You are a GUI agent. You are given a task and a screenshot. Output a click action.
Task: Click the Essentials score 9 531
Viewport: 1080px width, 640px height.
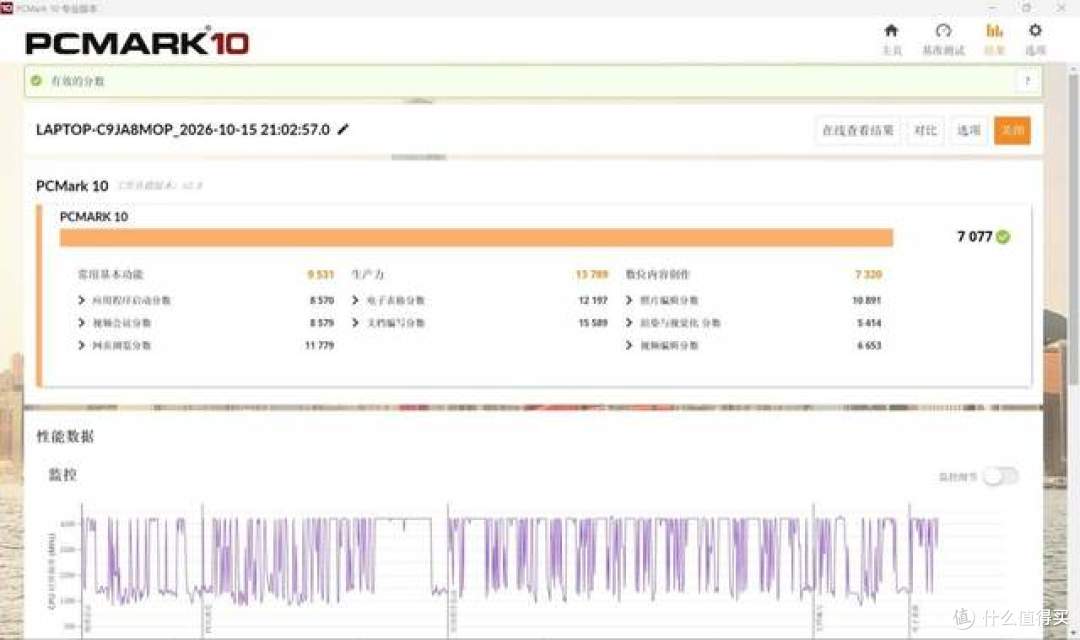tap(320, 274)
